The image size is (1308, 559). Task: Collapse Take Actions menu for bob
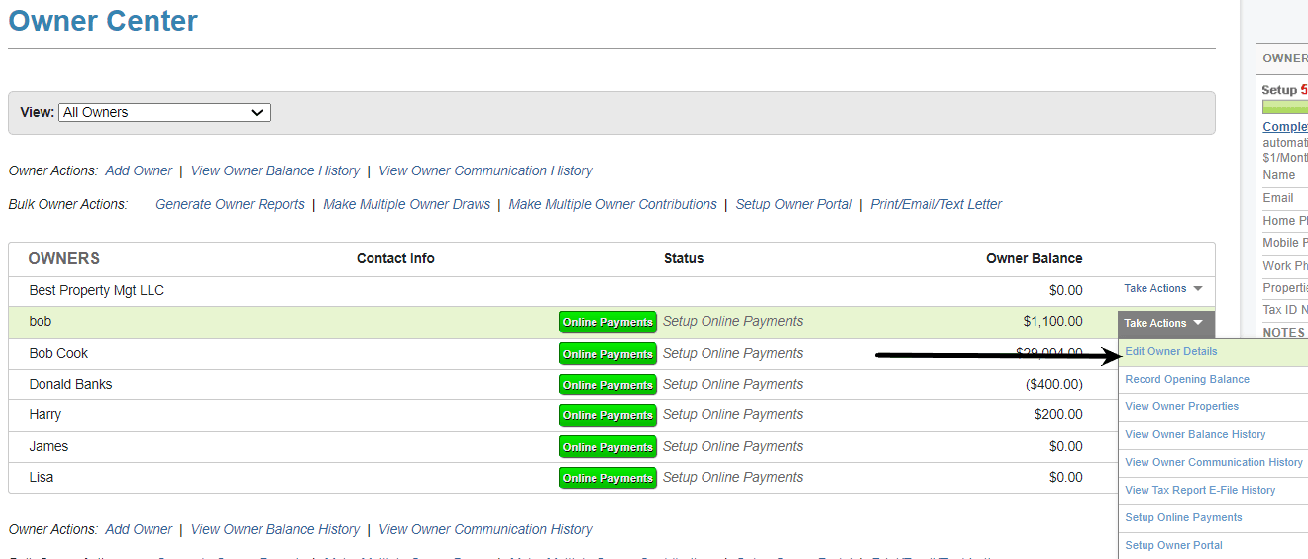click(x=1165, y=323)
